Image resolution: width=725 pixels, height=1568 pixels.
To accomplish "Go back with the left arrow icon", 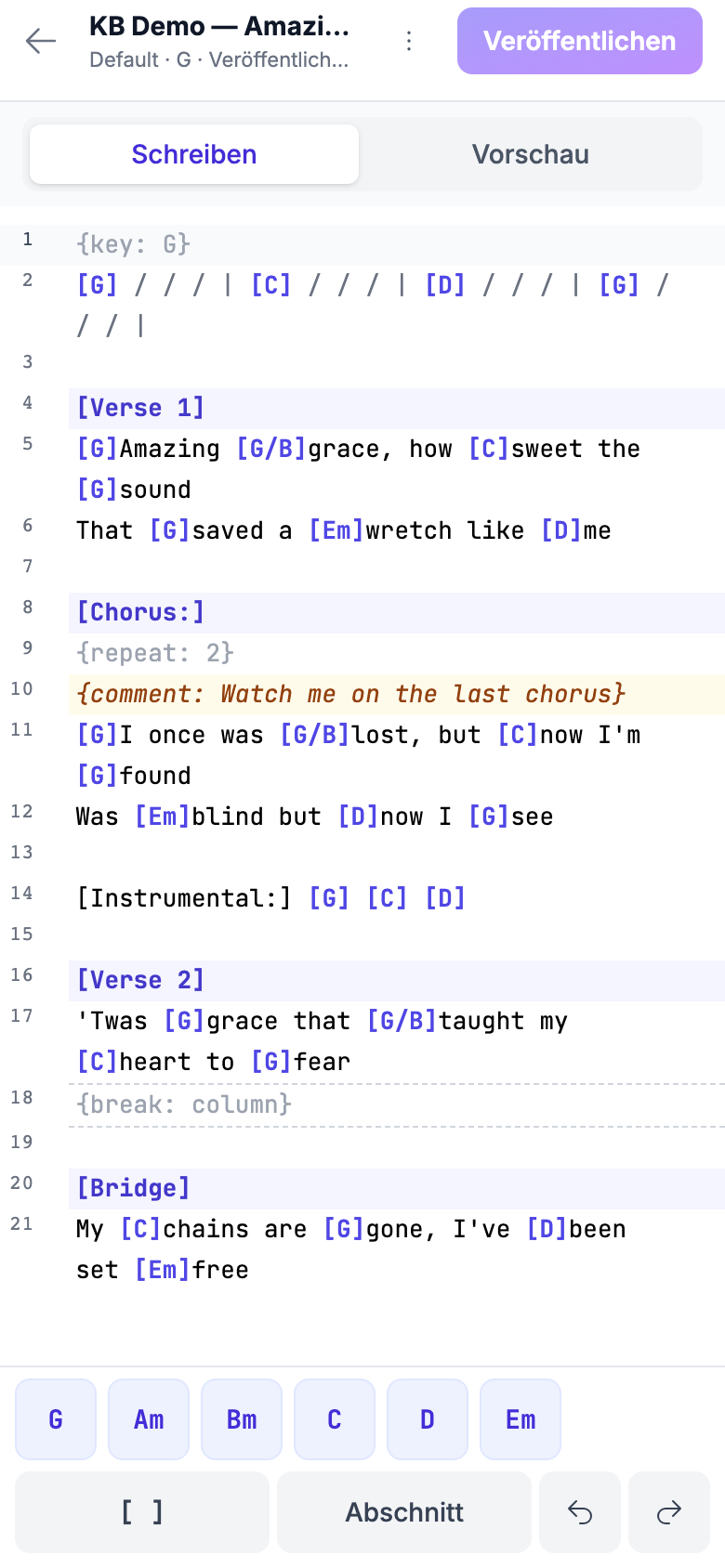I will tap(41, 41).
